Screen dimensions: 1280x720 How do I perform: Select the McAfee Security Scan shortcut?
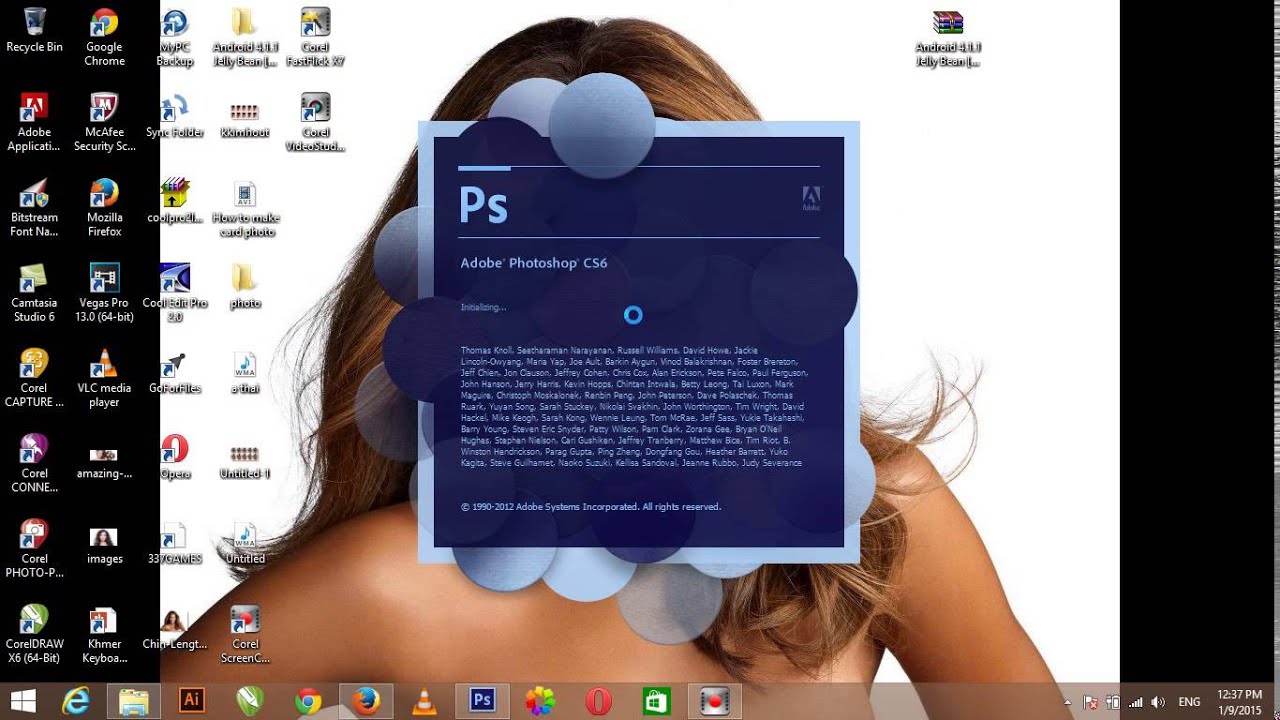coord(104,122)
